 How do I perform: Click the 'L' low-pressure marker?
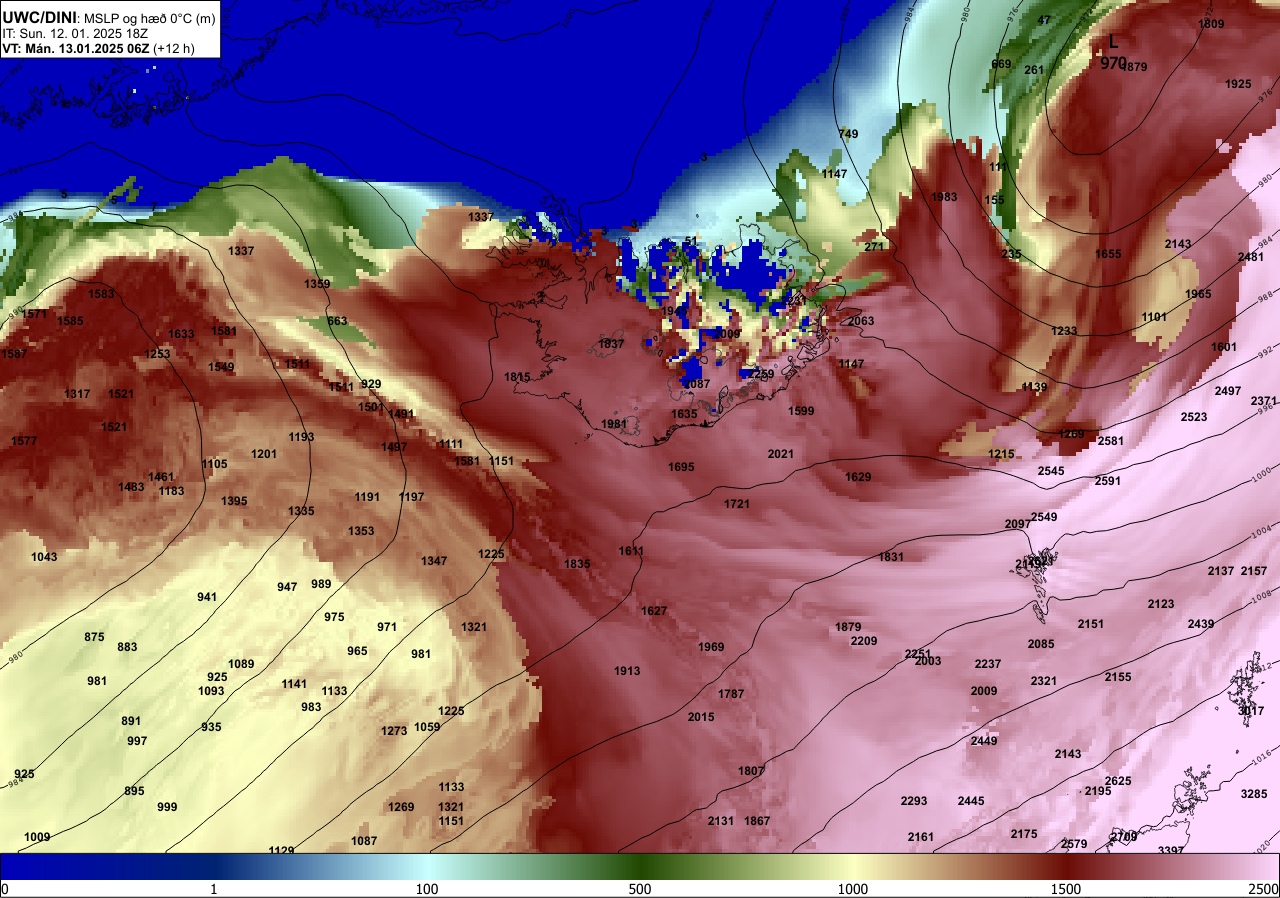coord(1113,43)
